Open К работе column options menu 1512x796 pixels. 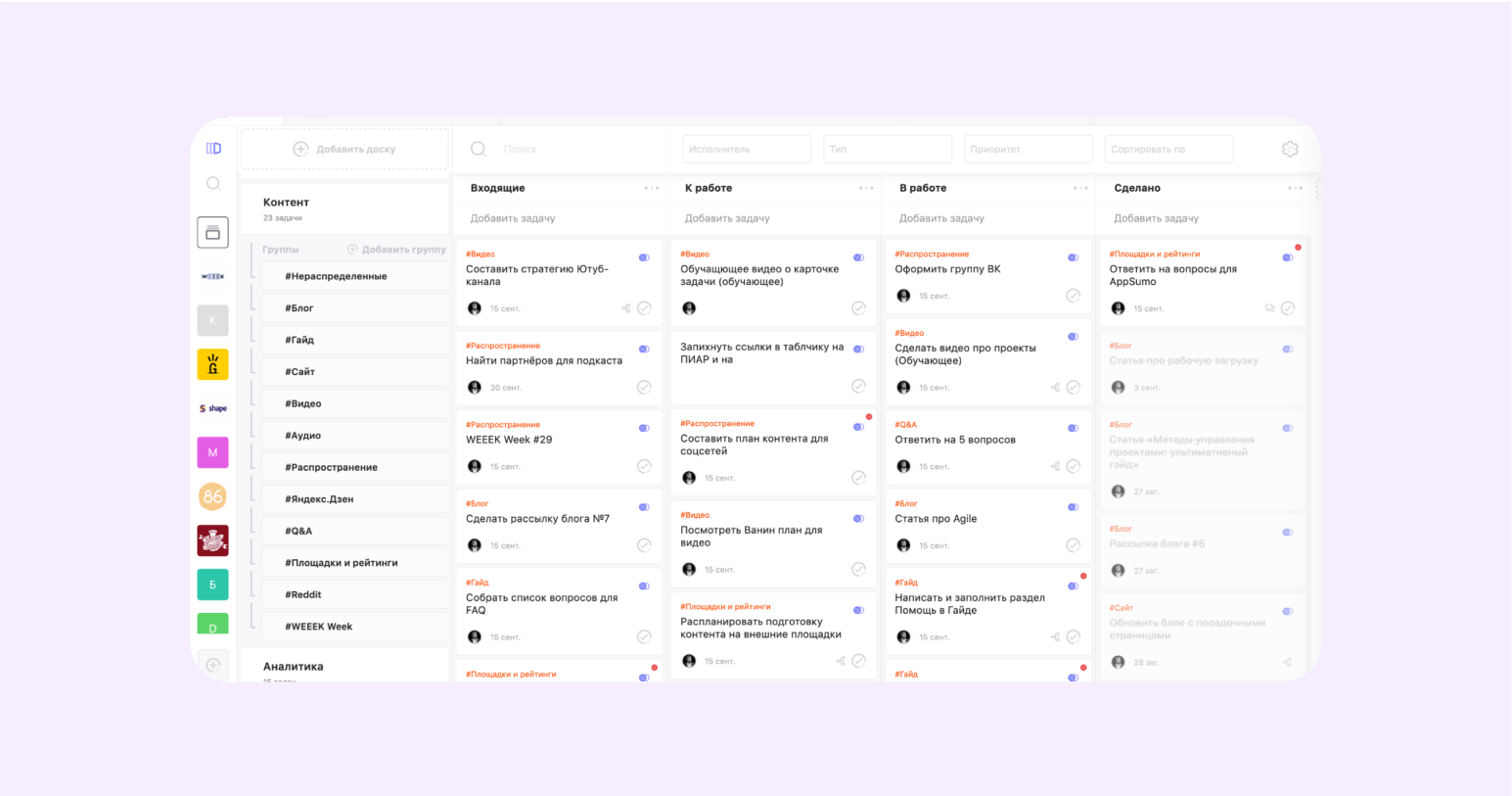point(866,188)
